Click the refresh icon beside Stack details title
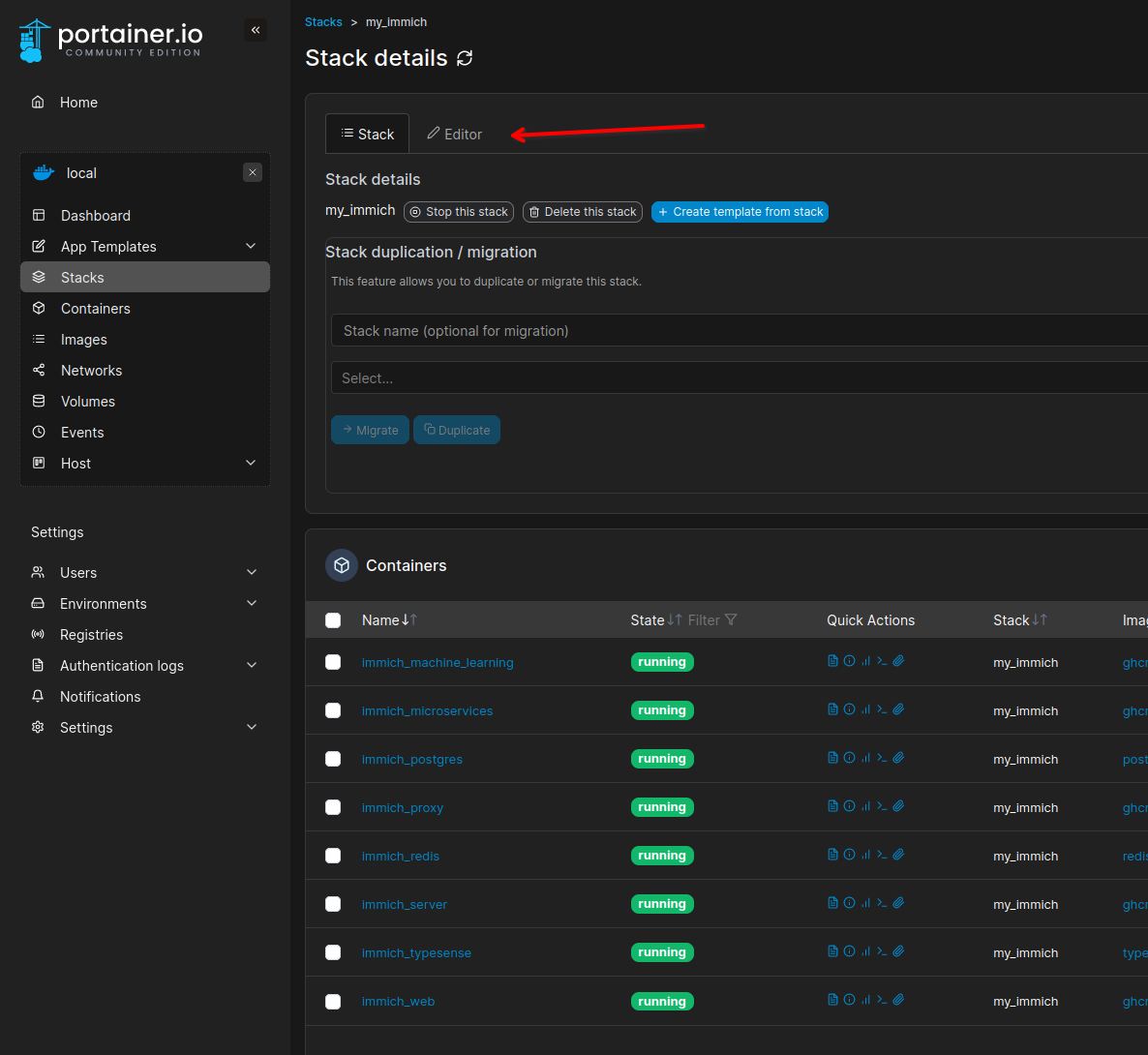Viewport: 1148px width, 1055px height. (x=465, y=58)
